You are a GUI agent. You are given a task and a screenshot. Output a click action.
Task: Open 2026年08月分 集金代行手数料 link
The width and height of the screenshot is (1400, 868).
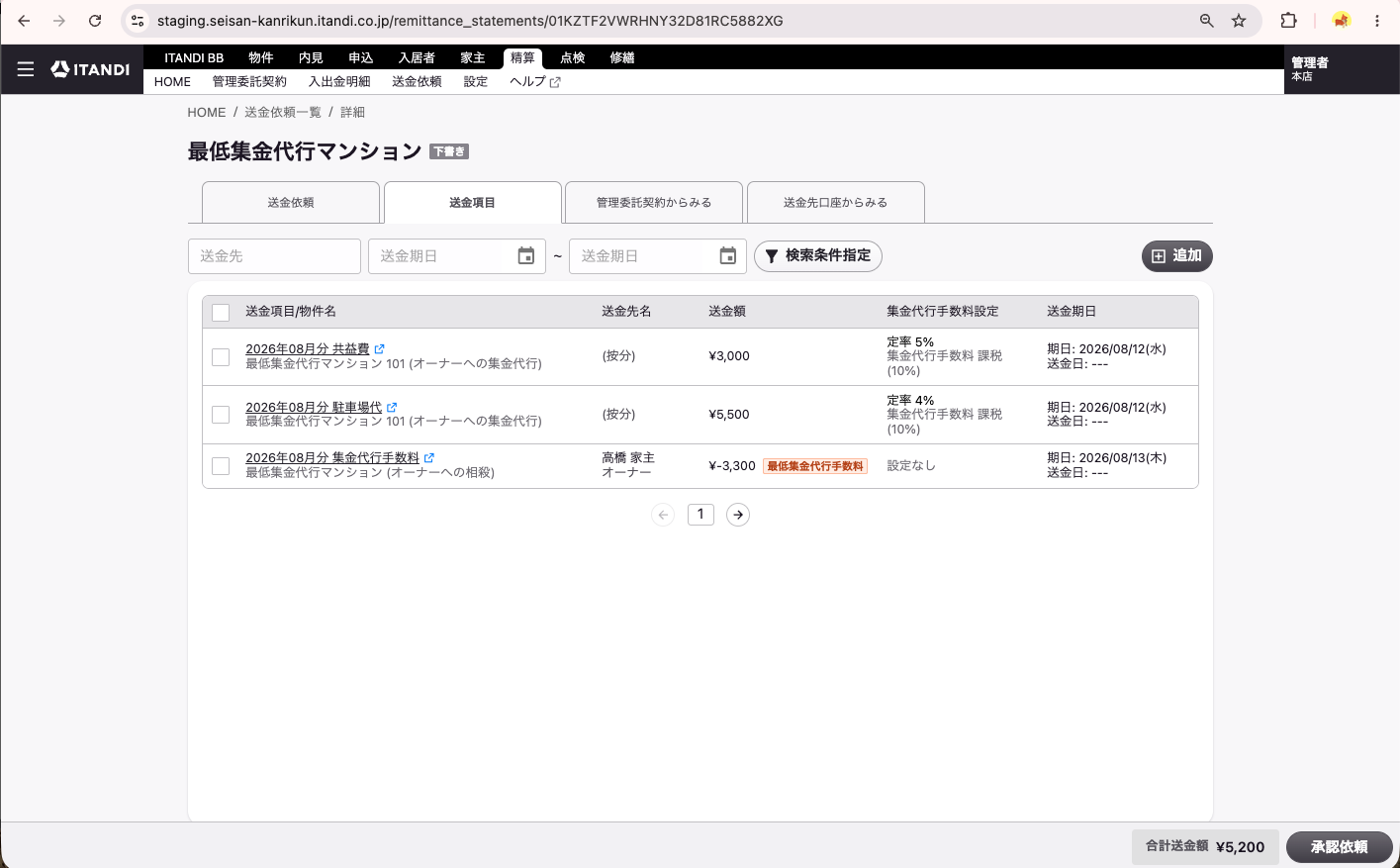pyautogui.click(x=332, y=458)
